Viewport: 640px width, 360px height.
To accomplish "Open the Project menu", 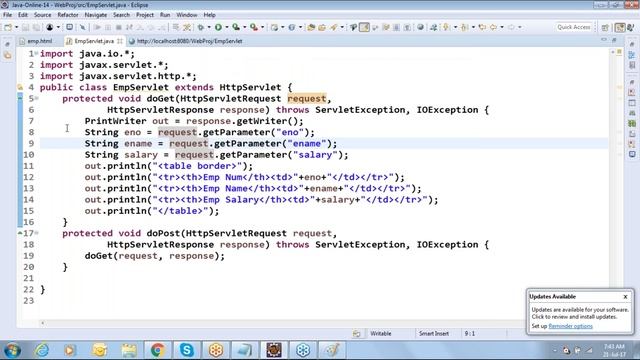I will click(x=145, y=15).
